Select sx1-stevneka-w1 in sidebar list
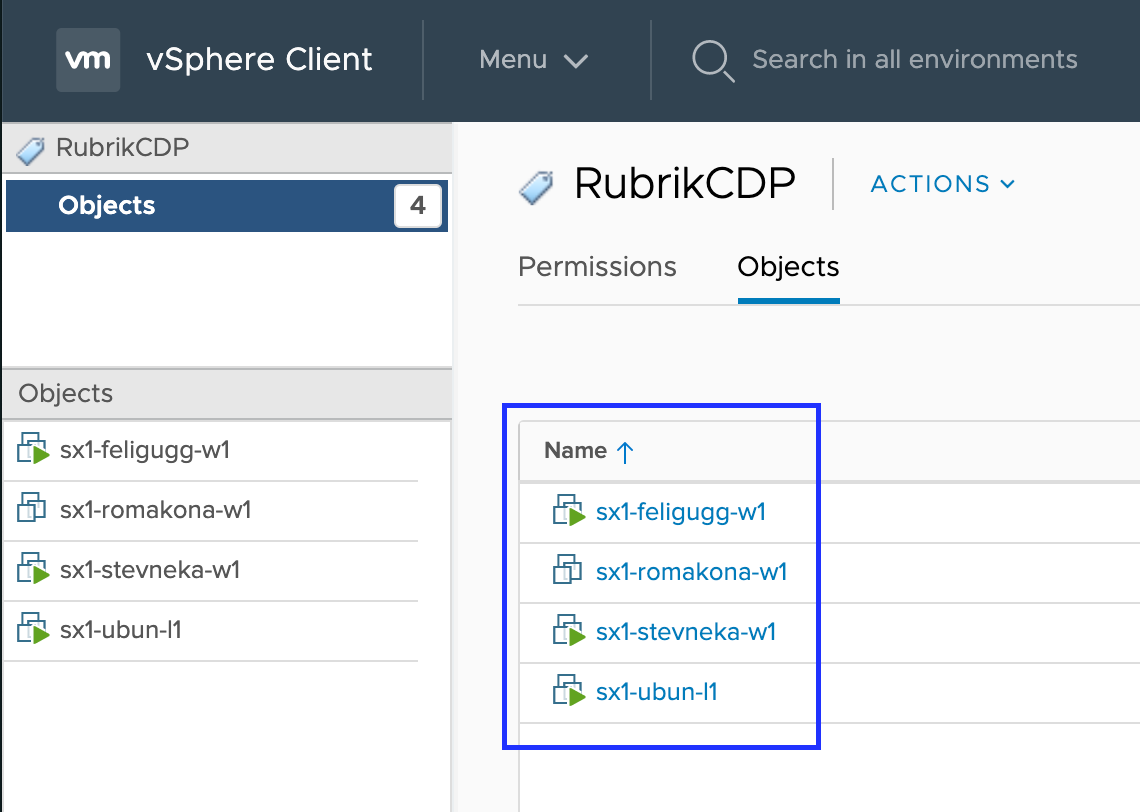This screenshot has height=812, width=1140. pyautogui.click(x=211, y=570)
